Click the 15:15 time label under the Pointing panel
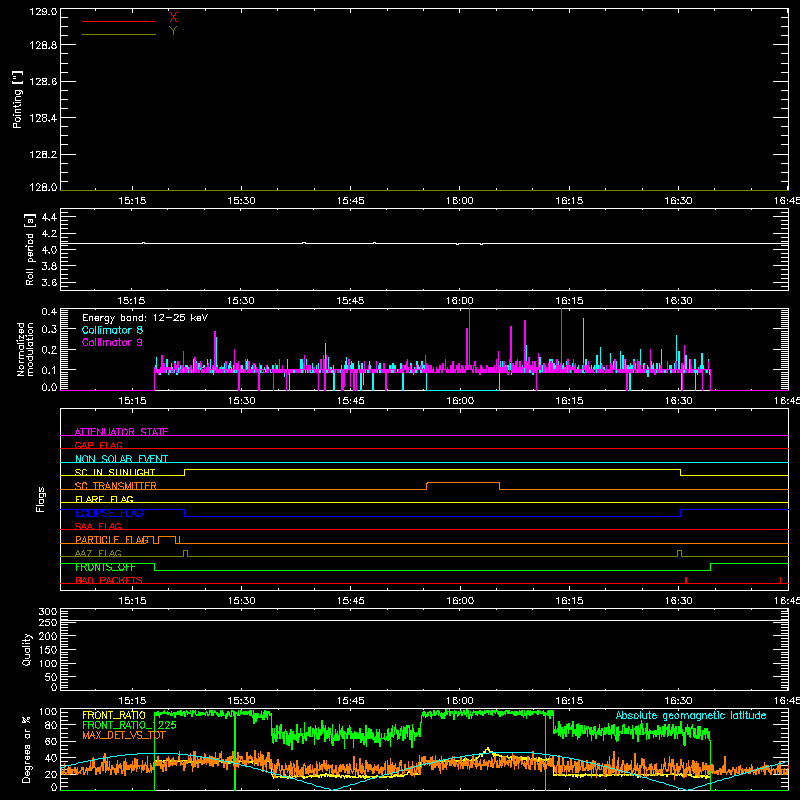Viewport: 800px width, 800px height. 132,201
